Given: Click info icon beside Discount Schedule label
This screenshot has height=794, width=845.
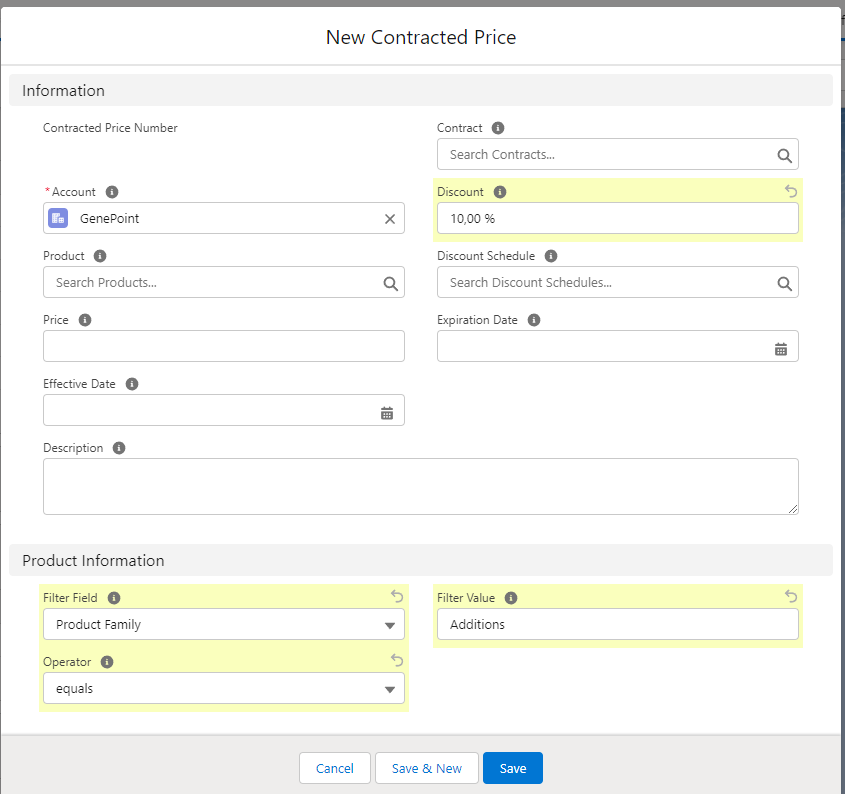Looking at the screenshot, I should [551, 256].
